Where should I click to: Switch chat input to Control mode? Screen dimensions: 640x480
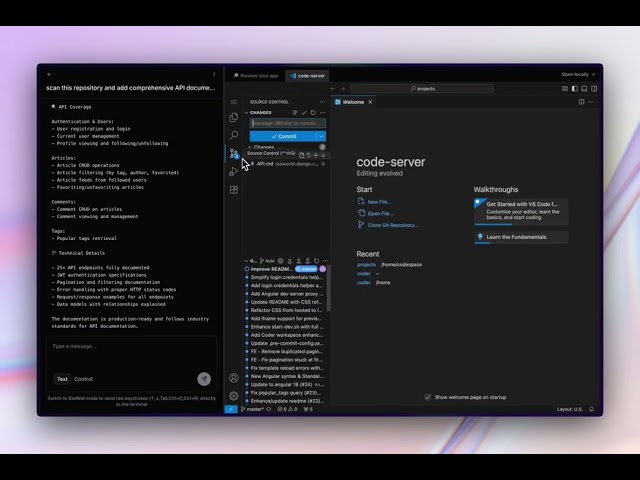pos(83,379)
